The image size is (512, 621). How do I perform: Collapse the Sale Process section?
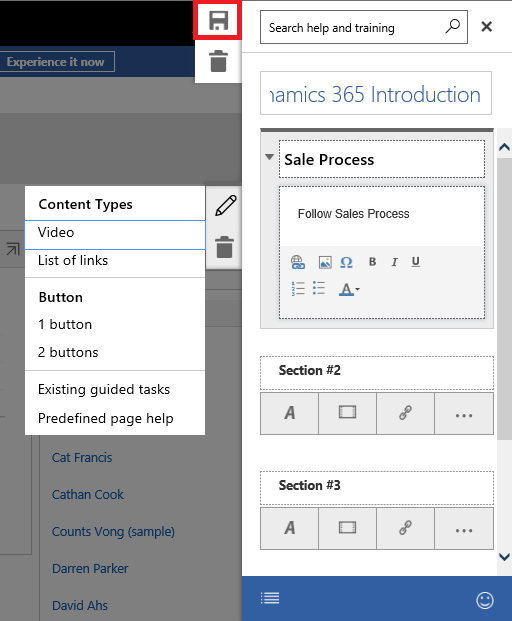click(x=269, y=157)
